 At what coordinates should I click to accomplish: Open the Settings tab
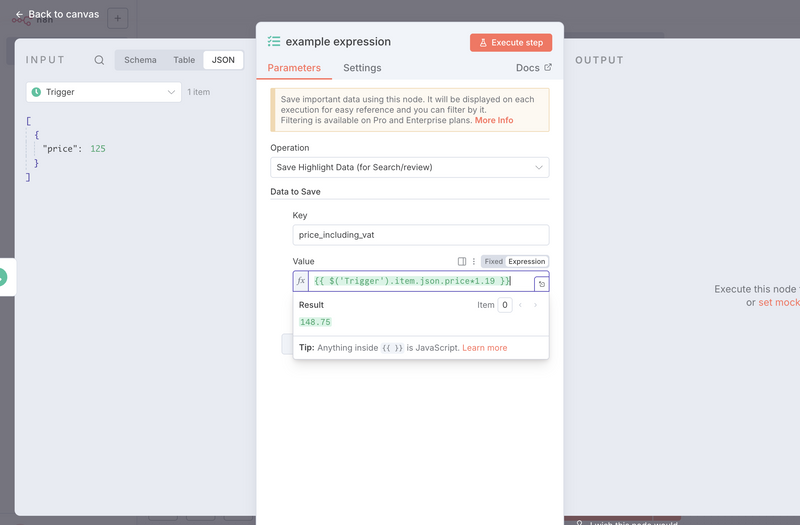(x=362, y=68)
